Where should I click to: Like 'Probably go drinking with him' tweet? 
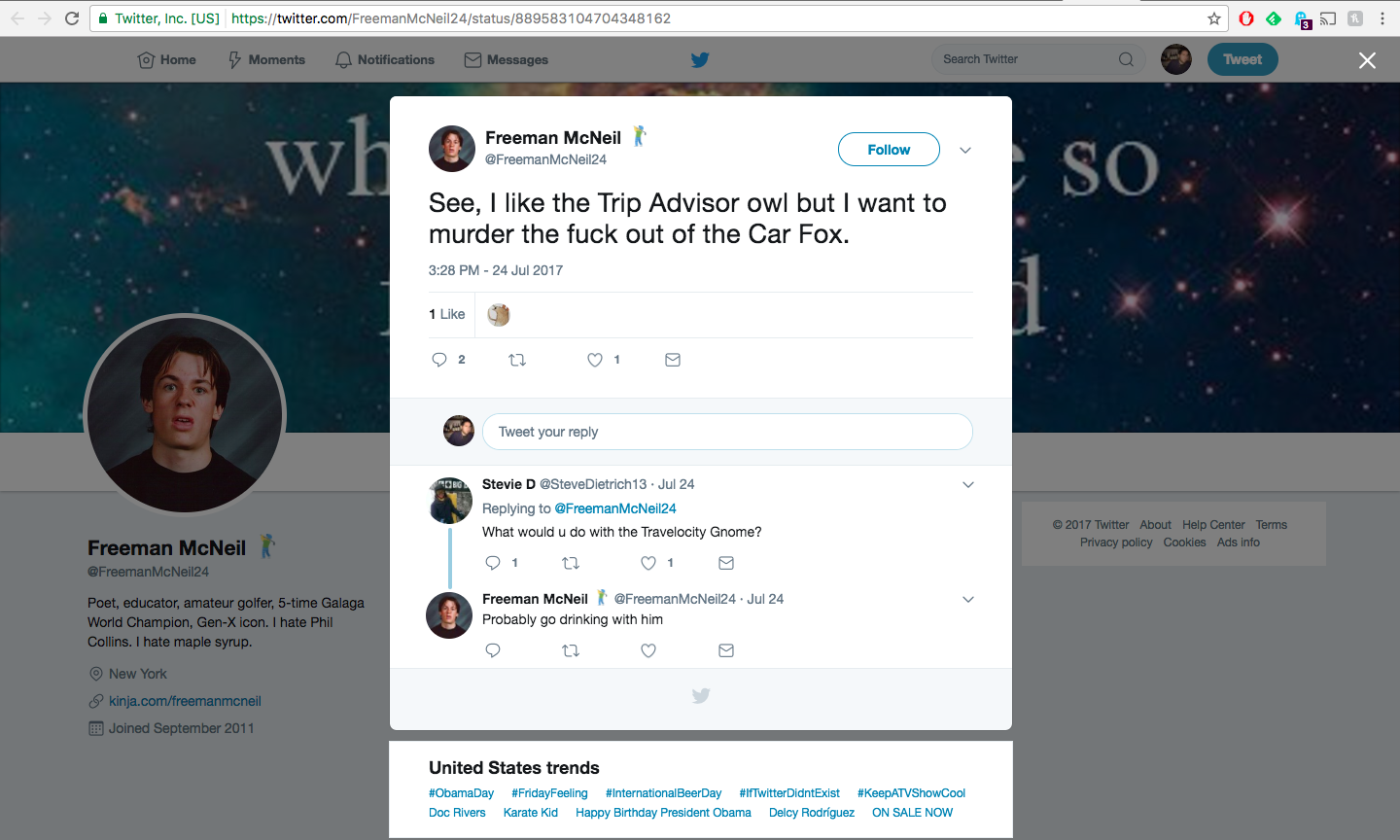(648, 650)
